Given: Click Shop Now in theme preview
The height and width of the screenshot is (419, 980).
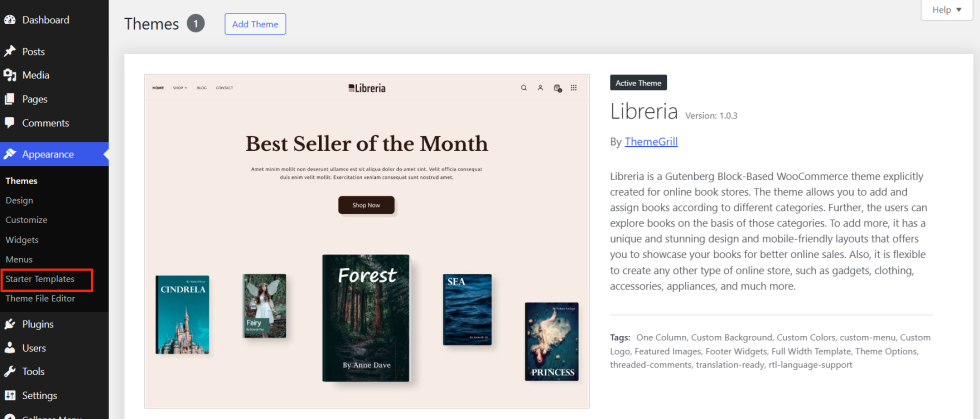Looking at the screenshot, I should tap(366, 205).
